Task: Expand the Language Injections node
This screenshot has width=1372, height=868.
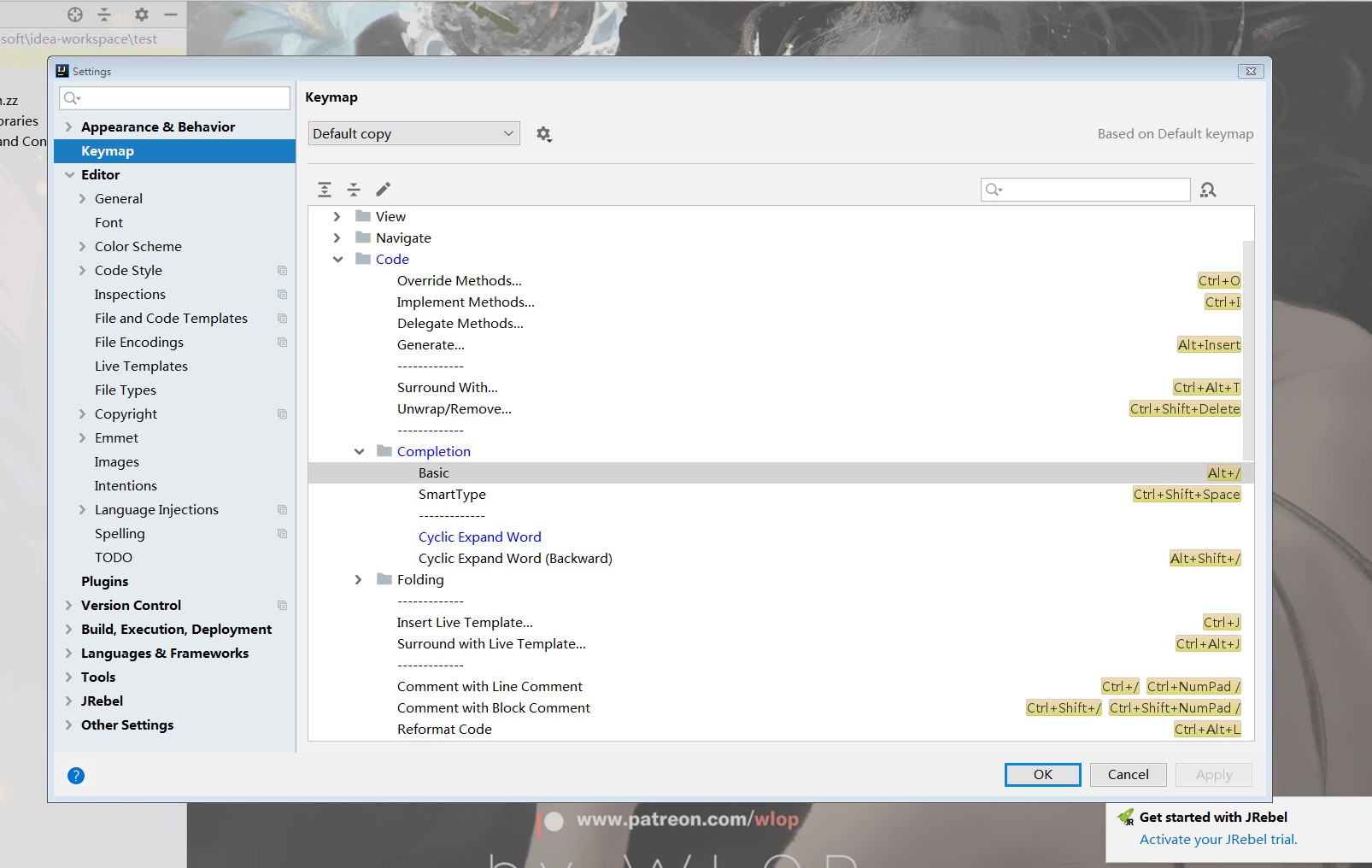Action: click(82, 510)
